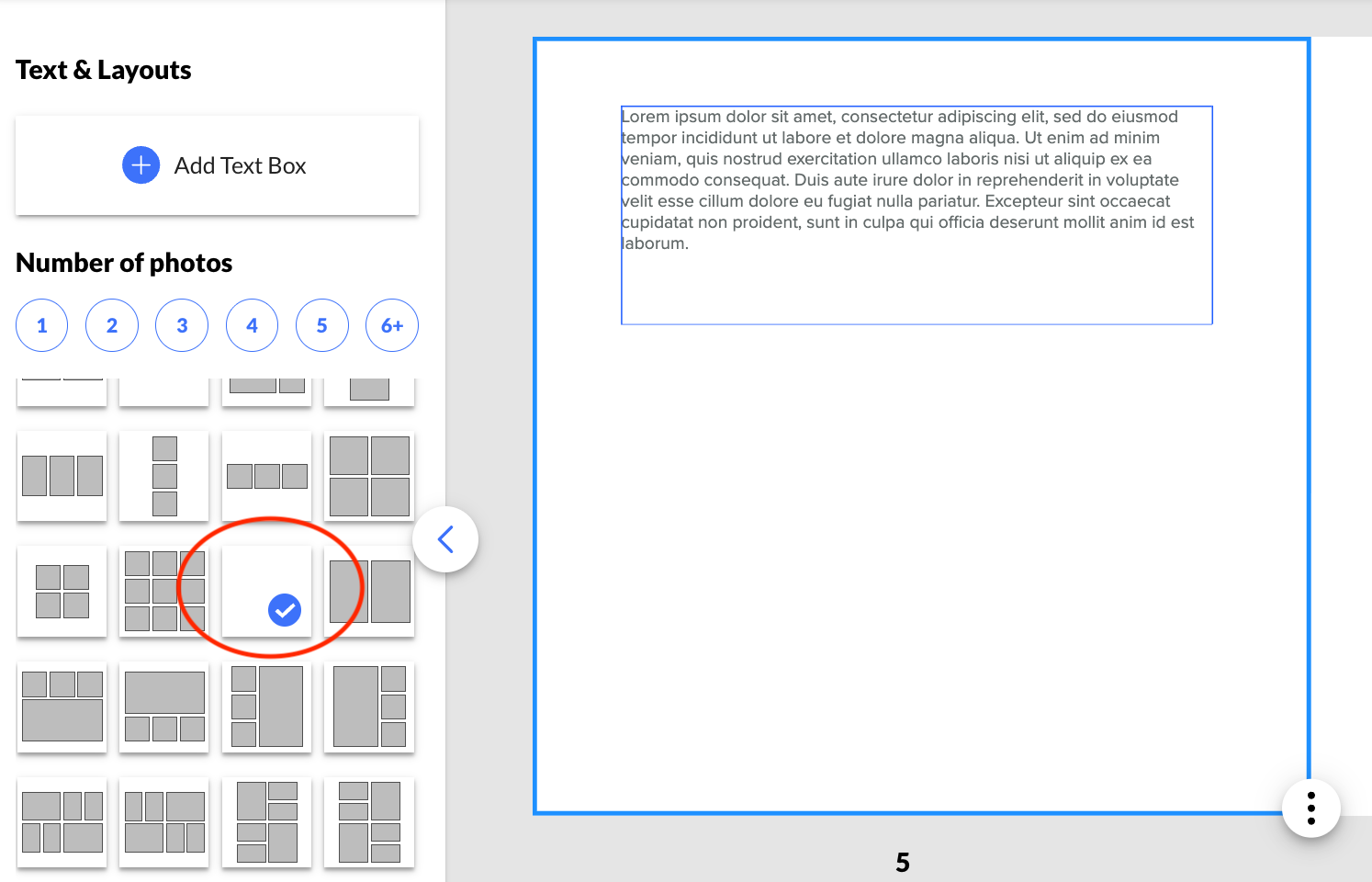The height and width of the screenshot is (882, 1372).
Task: Filter layouts to 3 photos
Action: click(x=182, y=325)
